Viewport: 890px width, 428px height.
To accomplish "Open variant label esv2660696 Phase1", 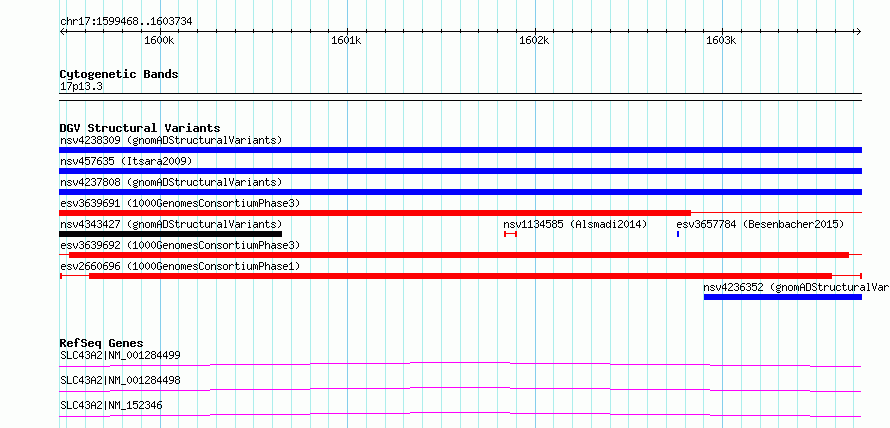I will point(180,266).
